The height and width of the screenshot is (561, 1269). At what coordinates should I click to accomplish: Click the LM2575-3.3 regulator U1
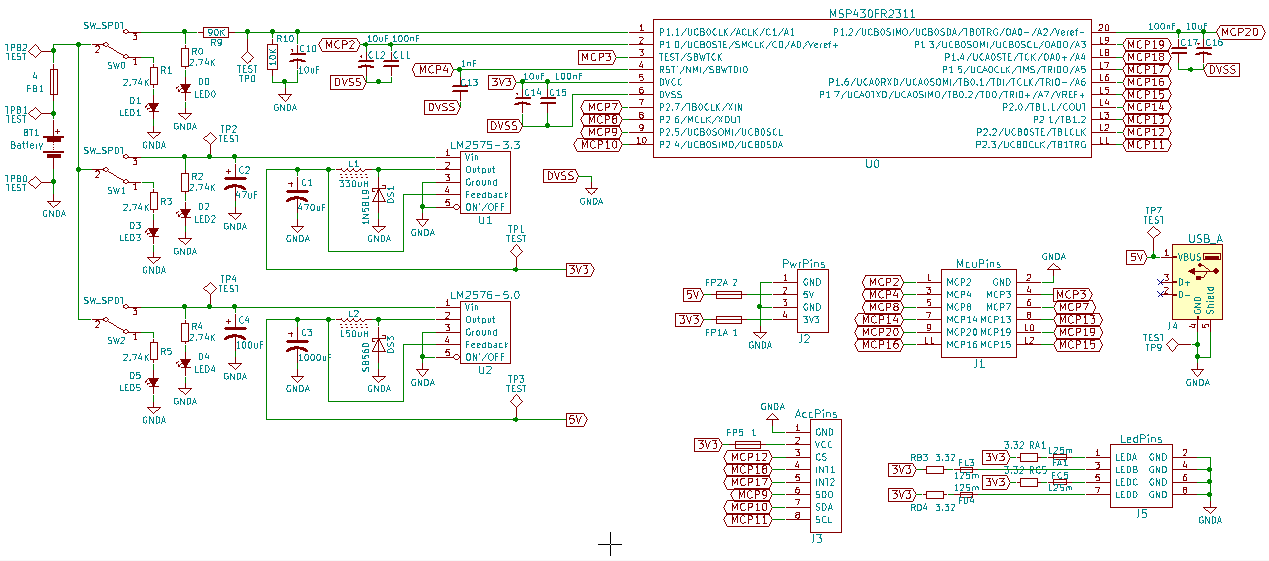tap(485, 182)
